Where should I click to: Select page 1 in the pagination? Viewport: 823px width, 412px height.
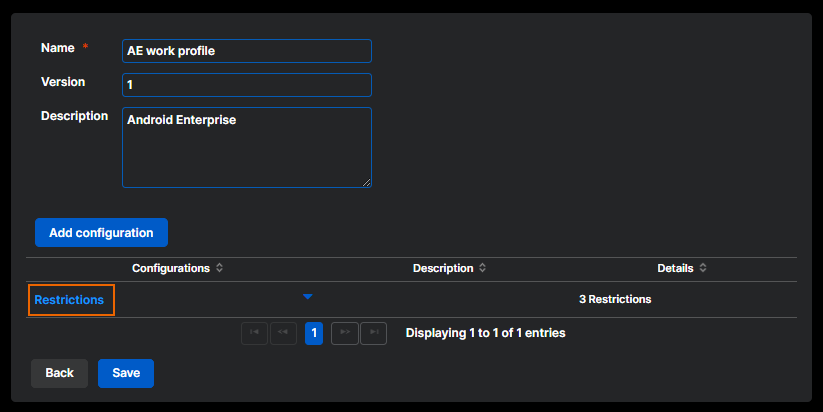coord(314,333)
